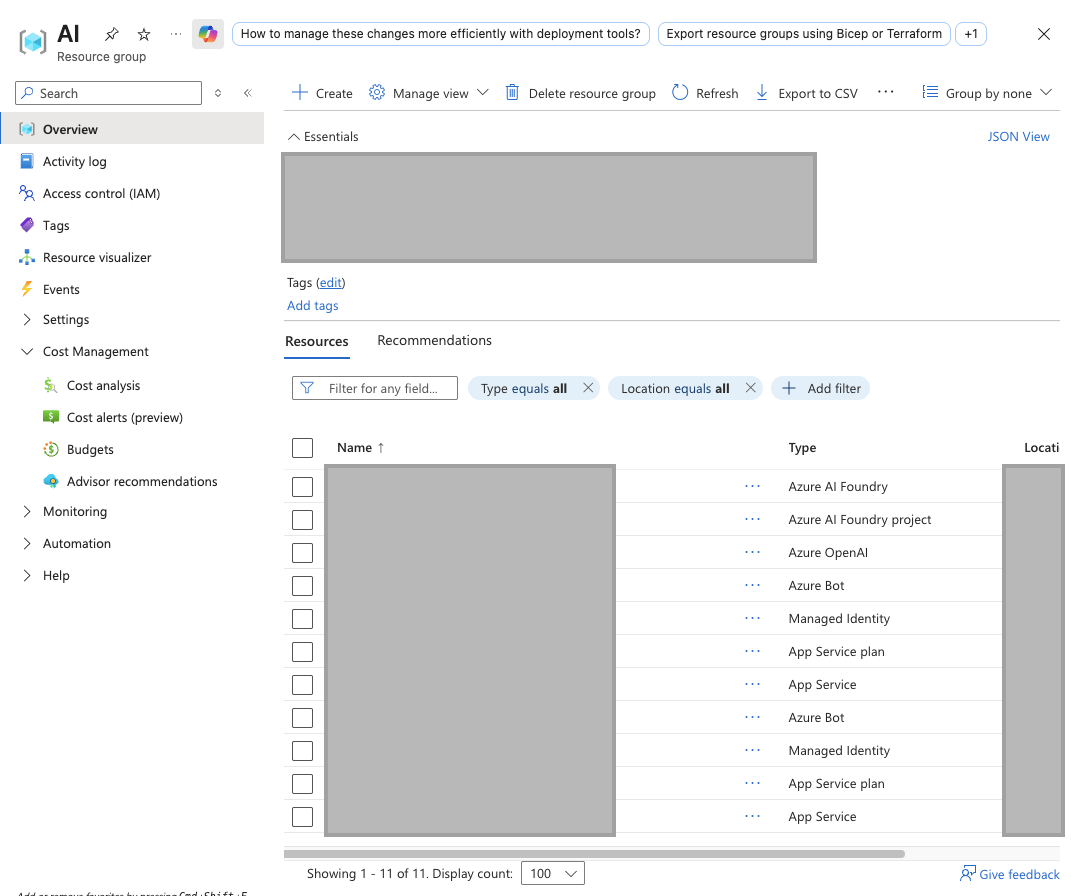Open Activity log menu item
Screen dimensions: 1071x896
click(x=74, y=161)
